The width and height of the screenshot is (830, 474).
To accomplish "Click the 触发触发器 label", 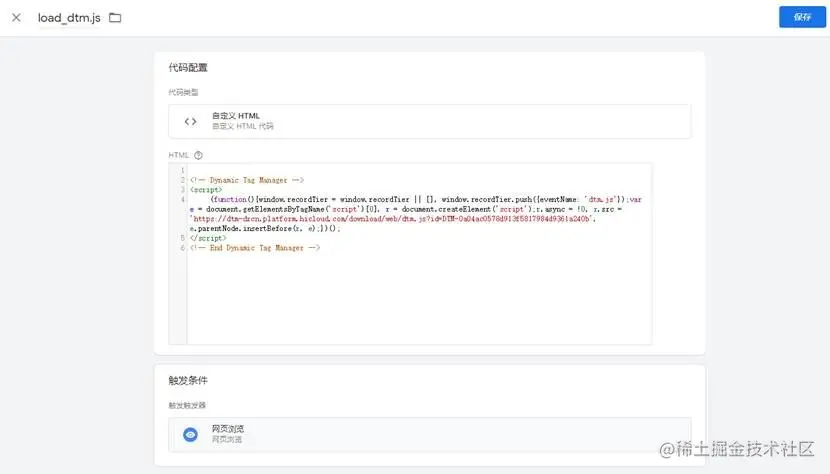I will (187, 405).
